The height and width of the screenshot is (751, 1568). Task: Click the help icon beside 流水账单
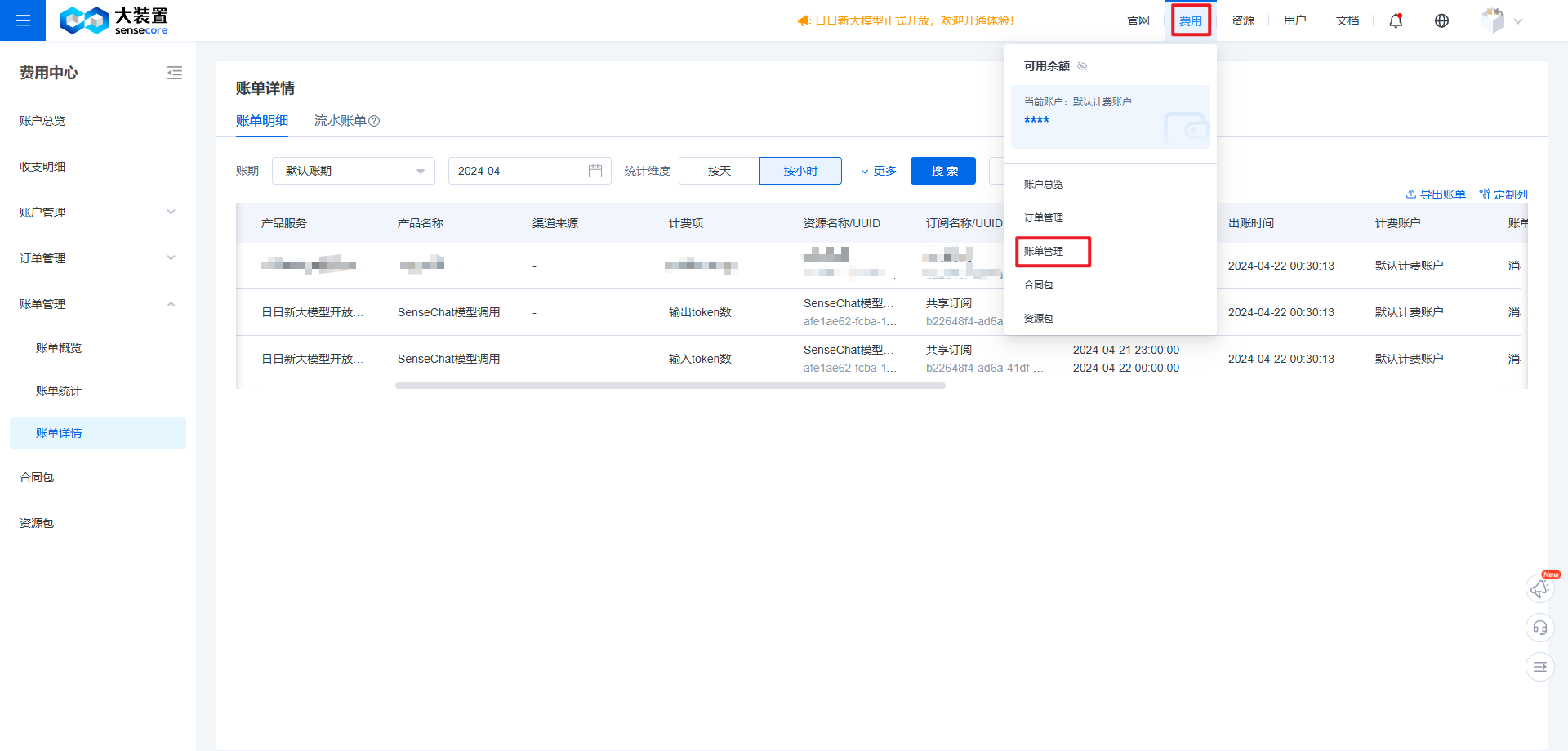375,120
